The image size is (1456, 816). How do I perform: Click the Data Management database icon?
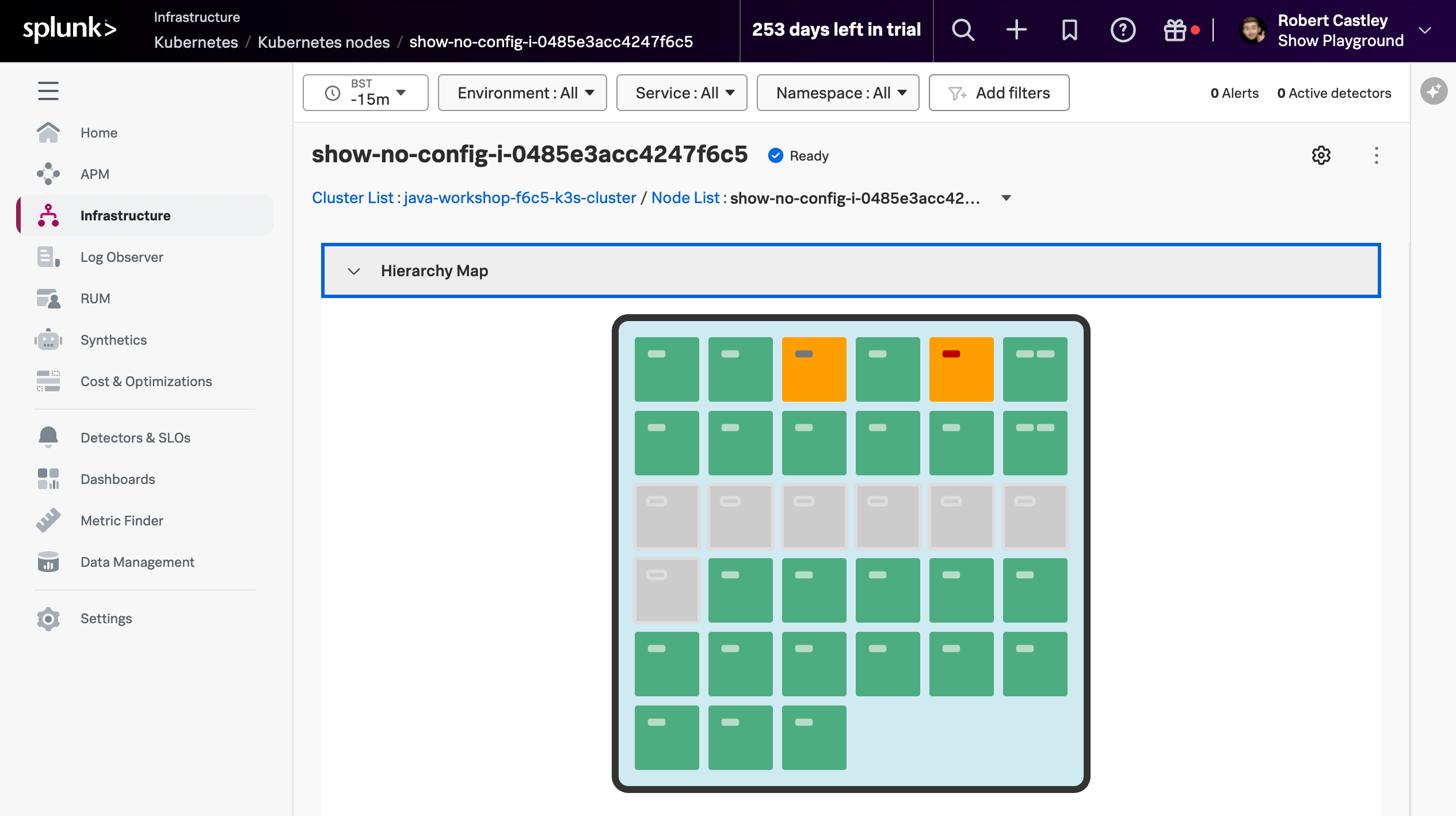48,562
